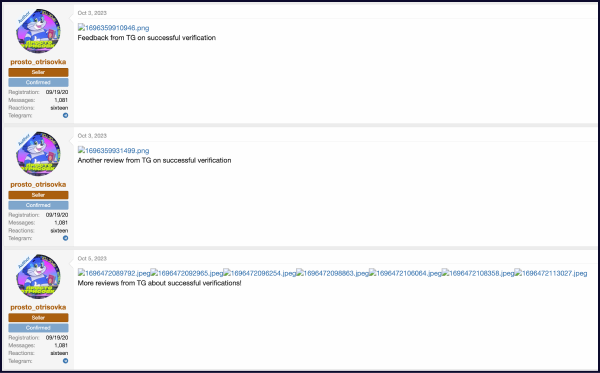Click Confirmed badge in the 'Feedback from TG' post
Screen dimensions: 600x373
point(38,83)
